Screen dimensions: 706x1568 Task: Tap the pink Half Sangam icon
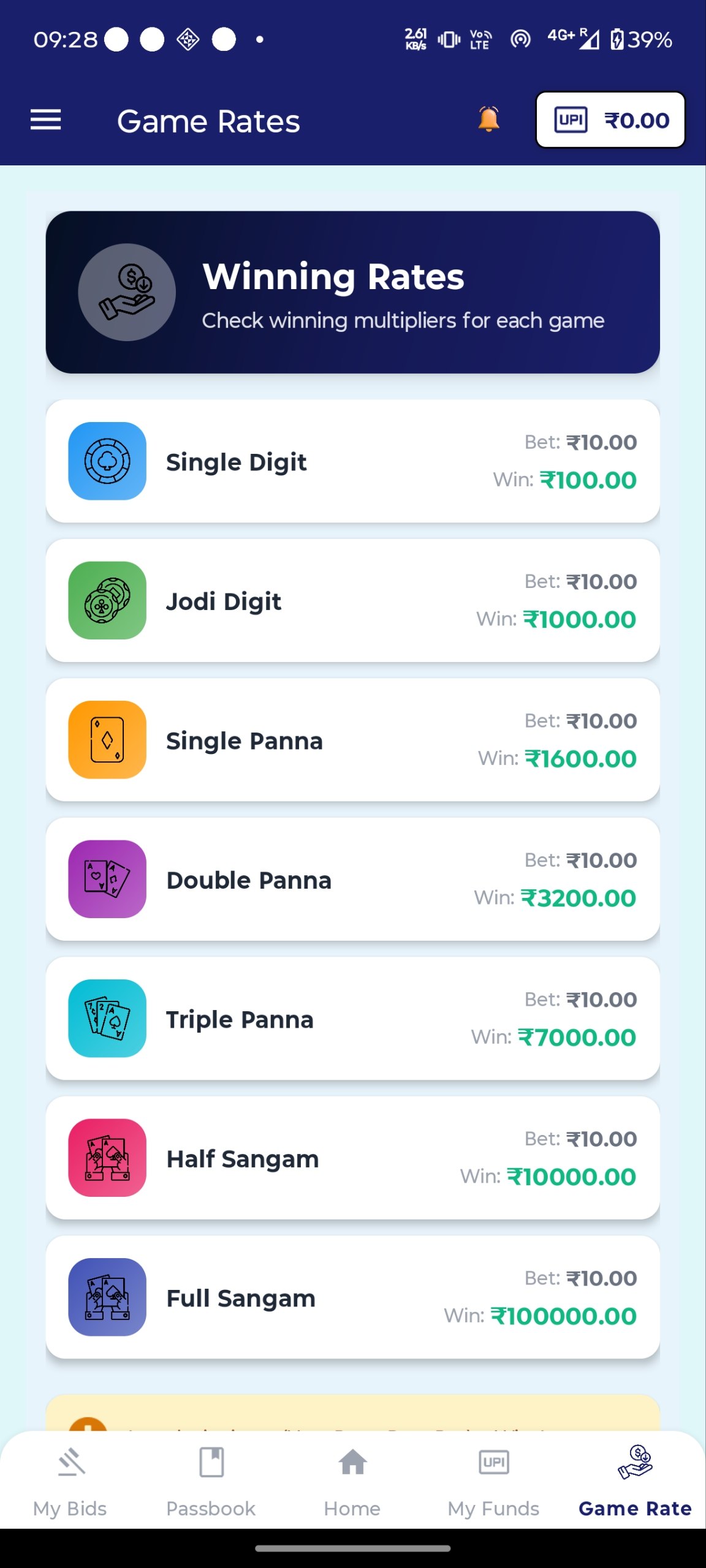[x=107, y=1158]
